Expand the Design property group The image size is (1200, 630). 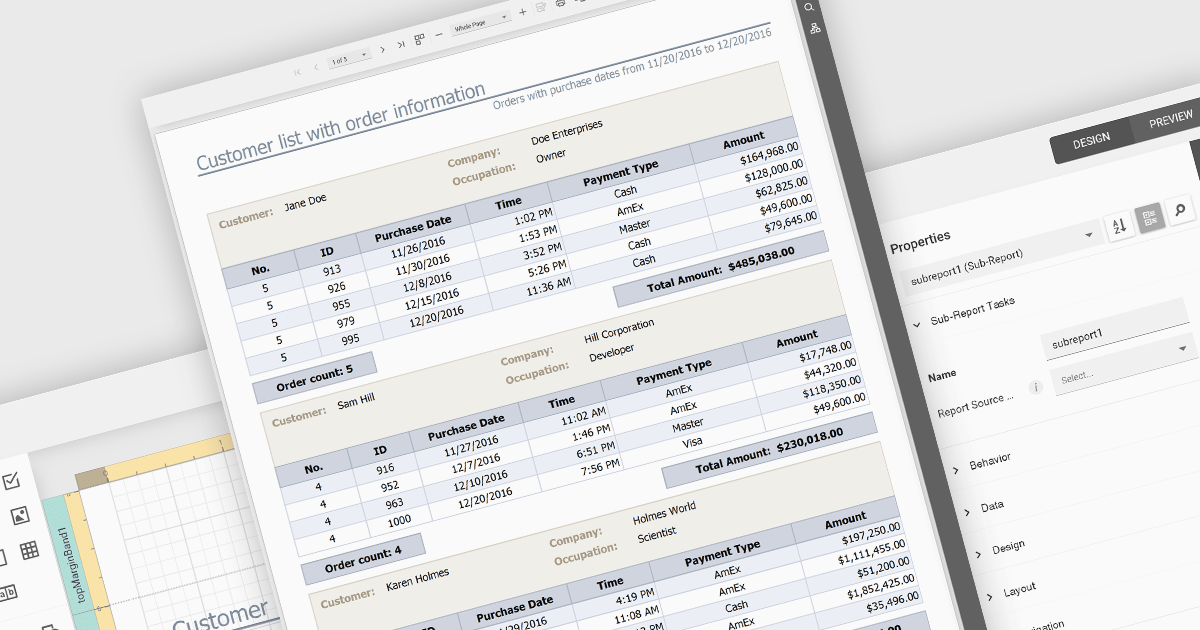[978, 554]
